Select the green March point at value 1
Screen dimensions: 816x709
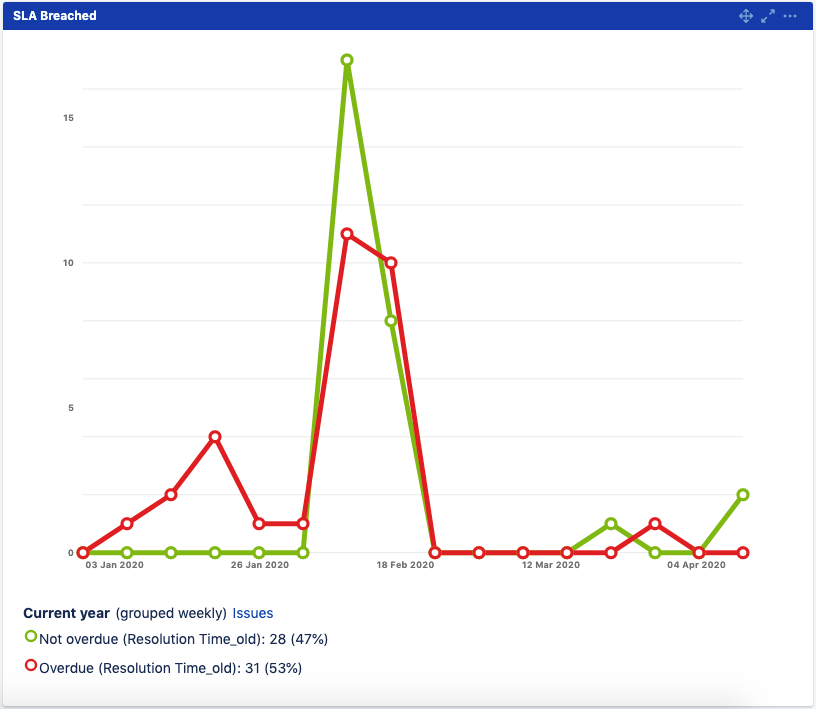pyautogui.click(x=611, y=524)
